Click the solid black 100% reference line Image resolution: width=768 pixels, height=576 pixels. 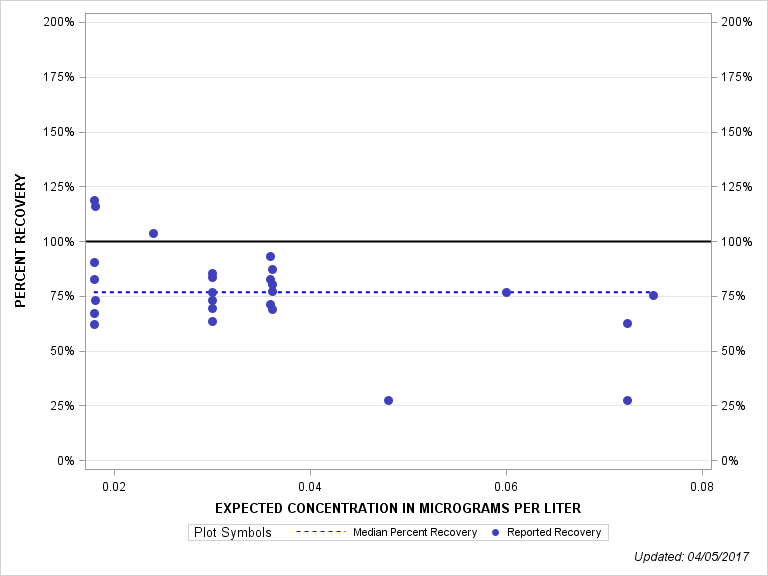point(398,241)
